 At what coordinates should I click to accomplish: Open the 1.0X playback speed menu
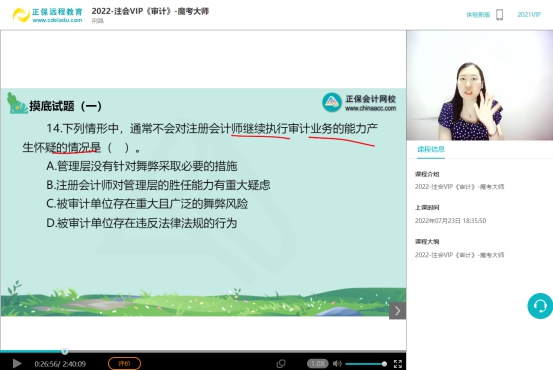click(x=318, y=363)
